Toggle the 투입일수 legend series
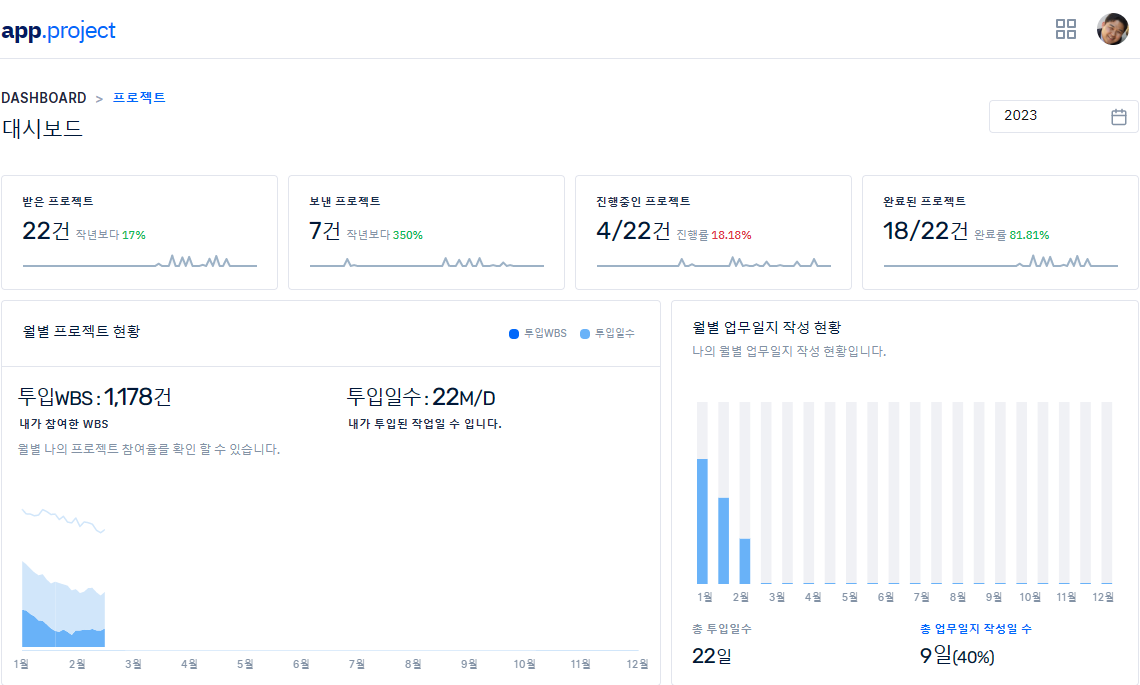 (x=608, y=333)
